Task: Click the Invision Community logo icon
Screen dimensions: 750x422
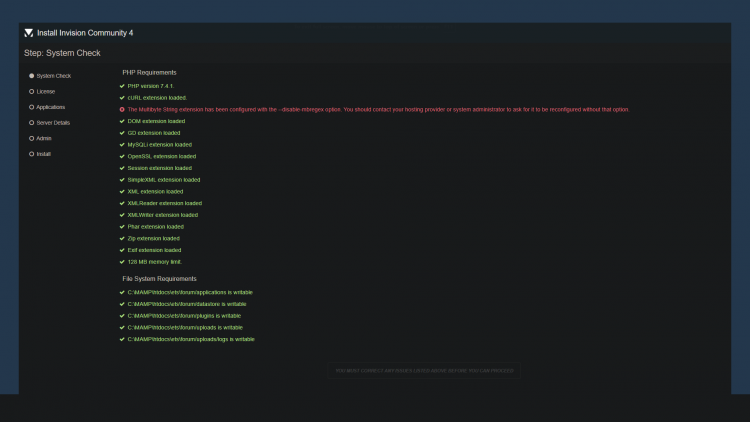Action: tap(28, 33)
